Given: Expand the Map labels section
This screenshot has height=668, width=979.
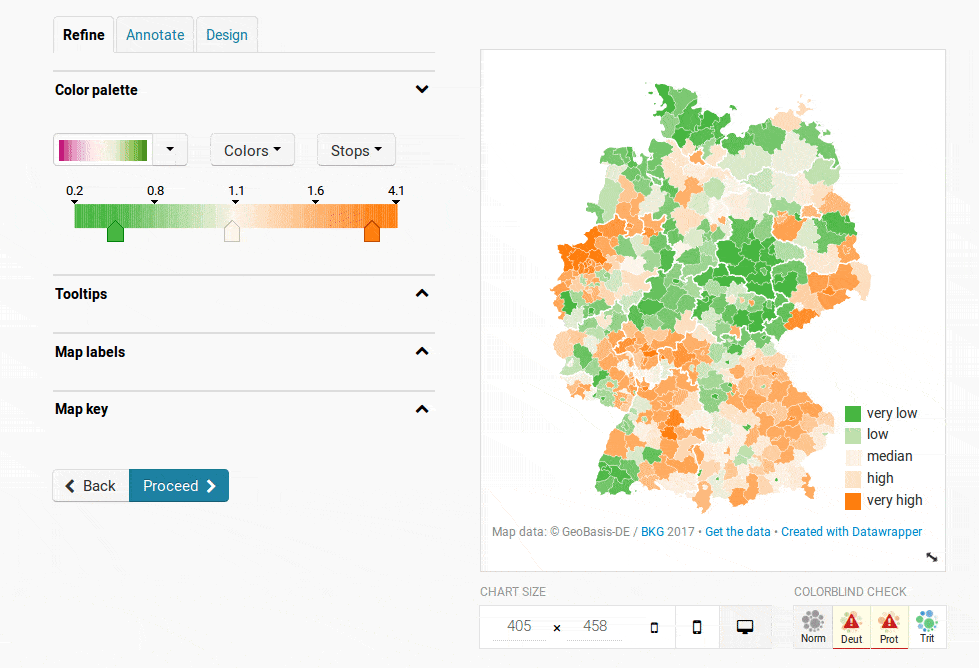Looking at the screenshot, I should pyautogui.click(x=422, y=352).
